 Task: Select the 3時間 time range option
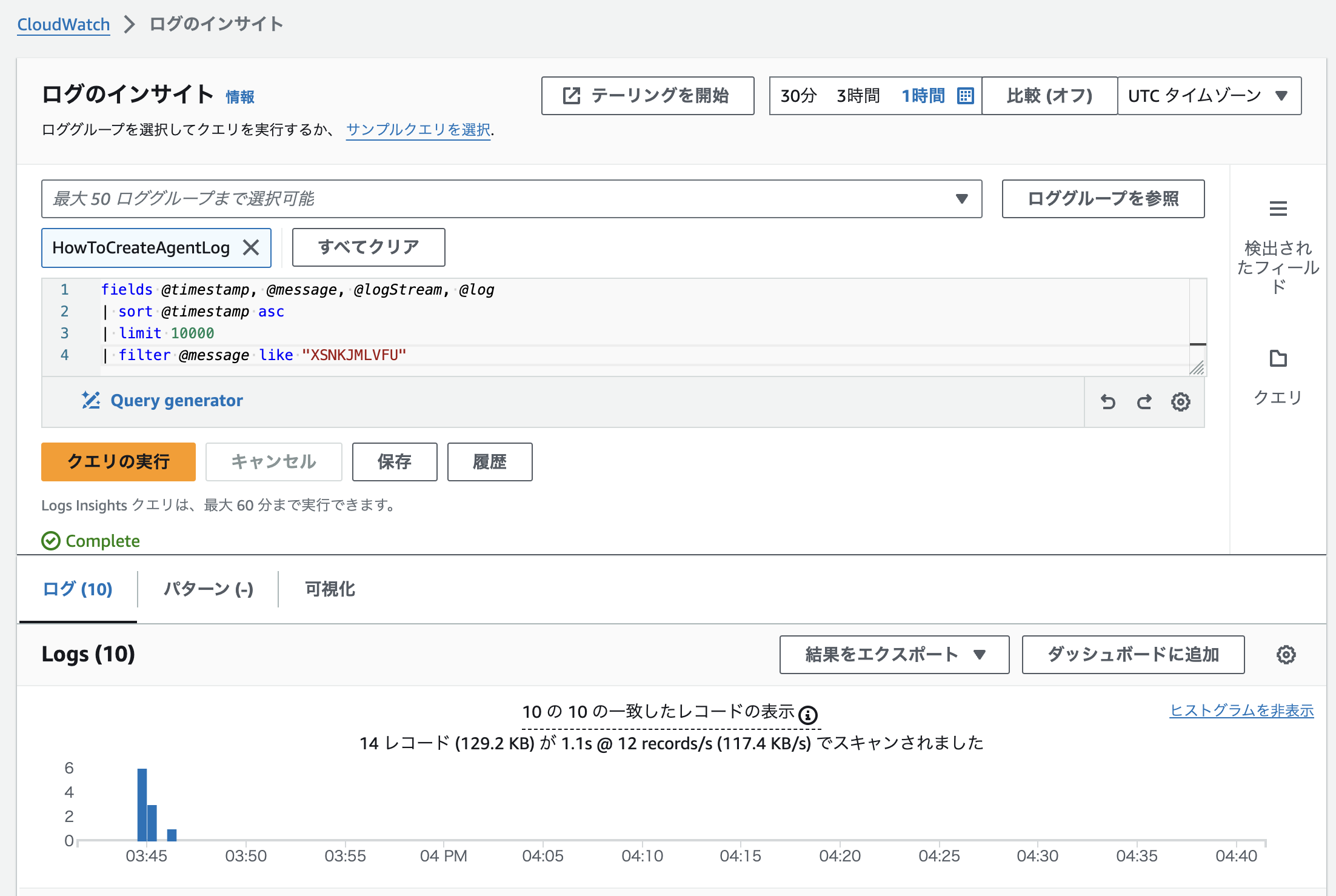[858, 96]
